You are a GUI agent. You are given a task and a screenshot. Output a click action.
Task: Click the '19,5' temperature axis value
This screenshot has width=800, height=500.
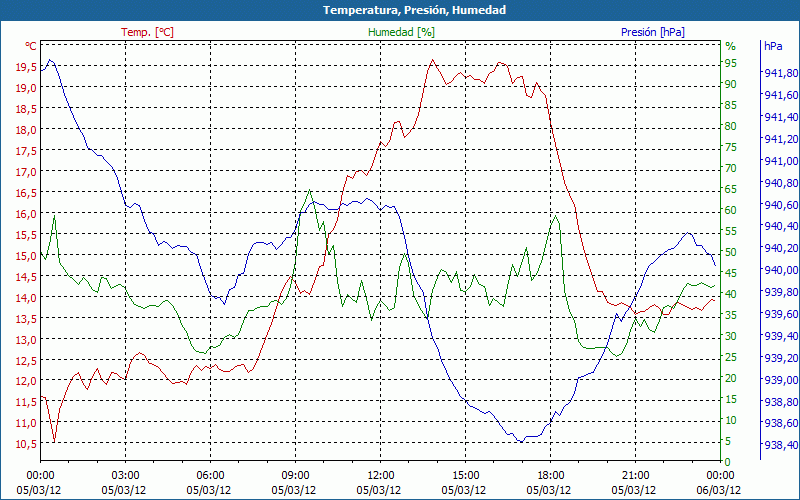pyautogui.click(x=28, y=67)
